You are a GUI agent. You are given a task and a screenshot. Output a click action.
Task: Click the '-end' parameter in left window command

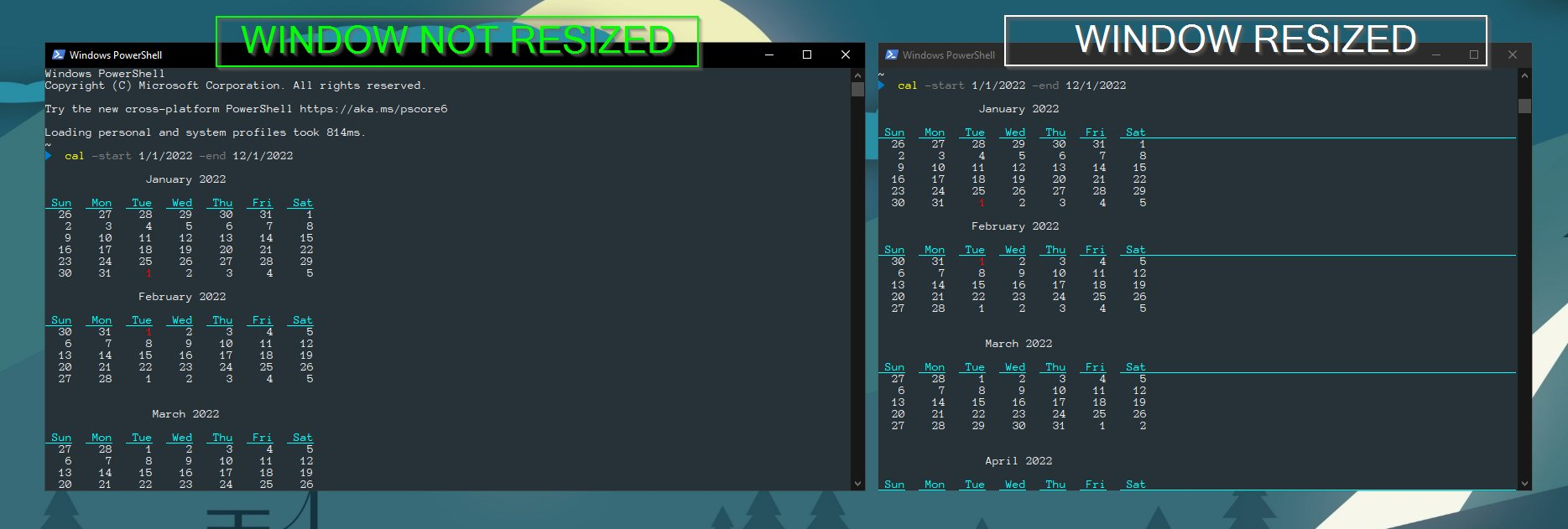click(212, 156)
